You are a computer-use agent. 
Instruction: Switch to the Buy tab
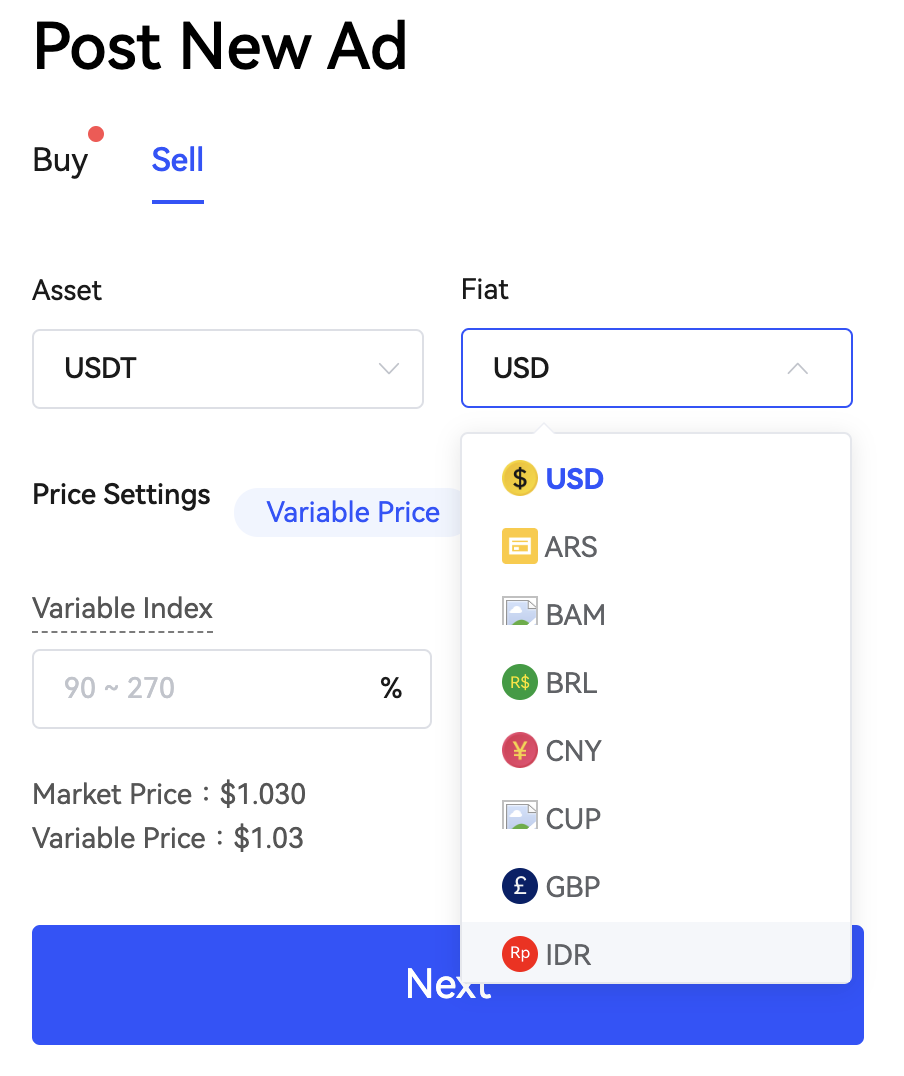tap(60, 160)
